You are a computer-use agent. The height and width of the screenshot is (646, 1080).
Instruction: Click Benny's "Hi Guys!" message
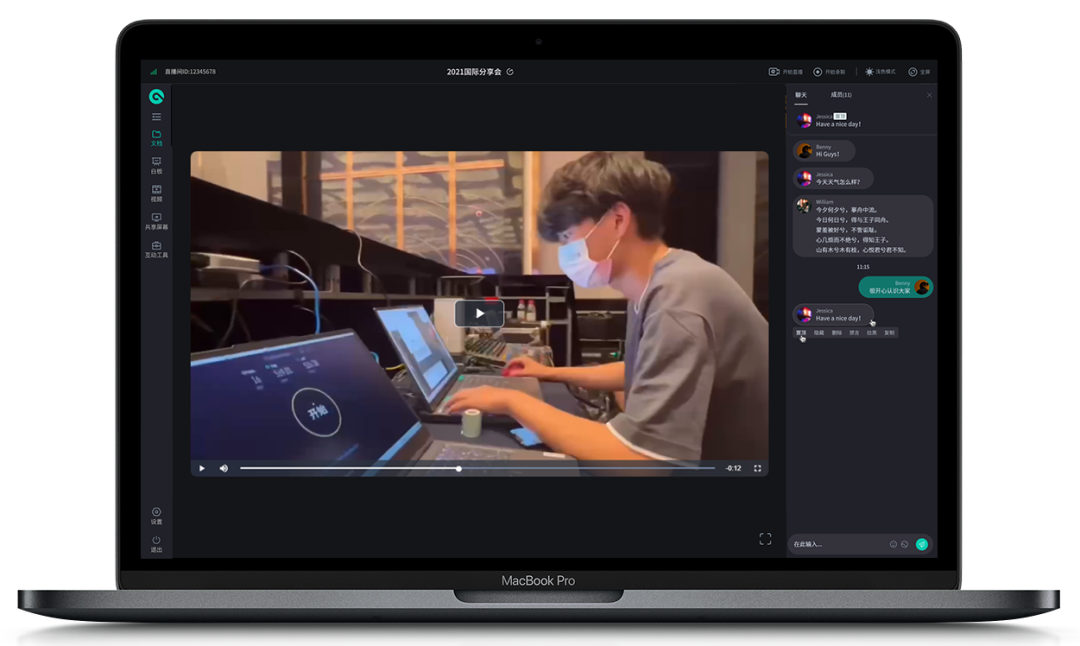[x=824, y=151]
